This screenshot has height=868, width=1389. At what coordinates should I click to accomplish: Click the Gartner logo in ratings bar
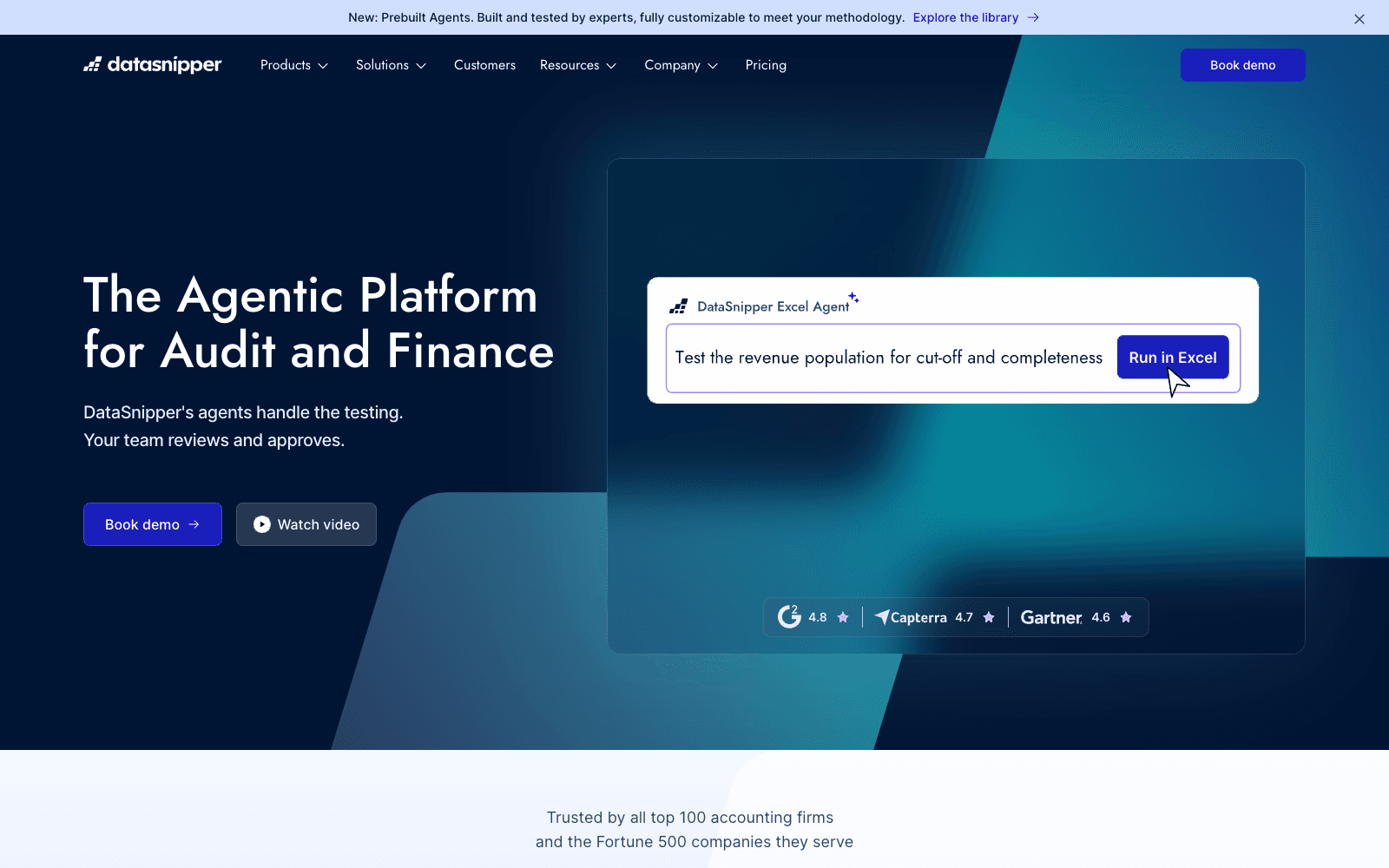click(1051, 617)
